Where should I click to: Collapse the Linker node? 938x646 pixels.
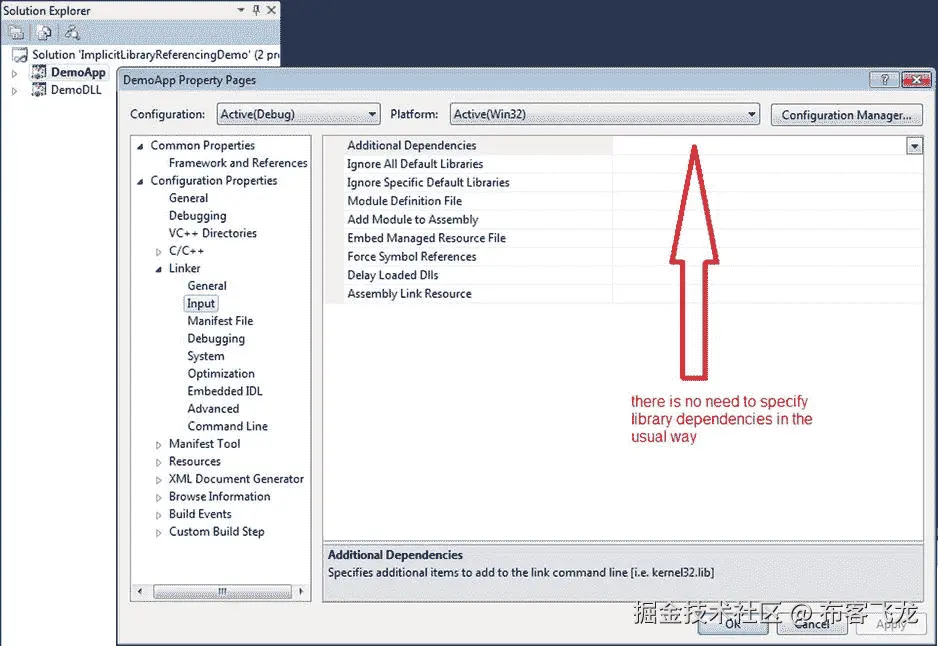(159, 269)
